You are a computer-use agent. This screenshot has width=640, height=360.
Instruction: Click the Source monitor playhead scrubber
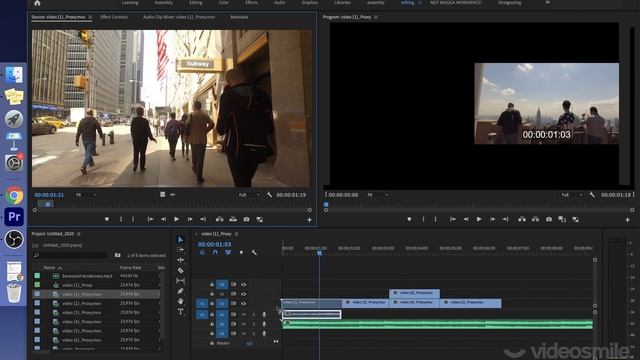(48, 204)
